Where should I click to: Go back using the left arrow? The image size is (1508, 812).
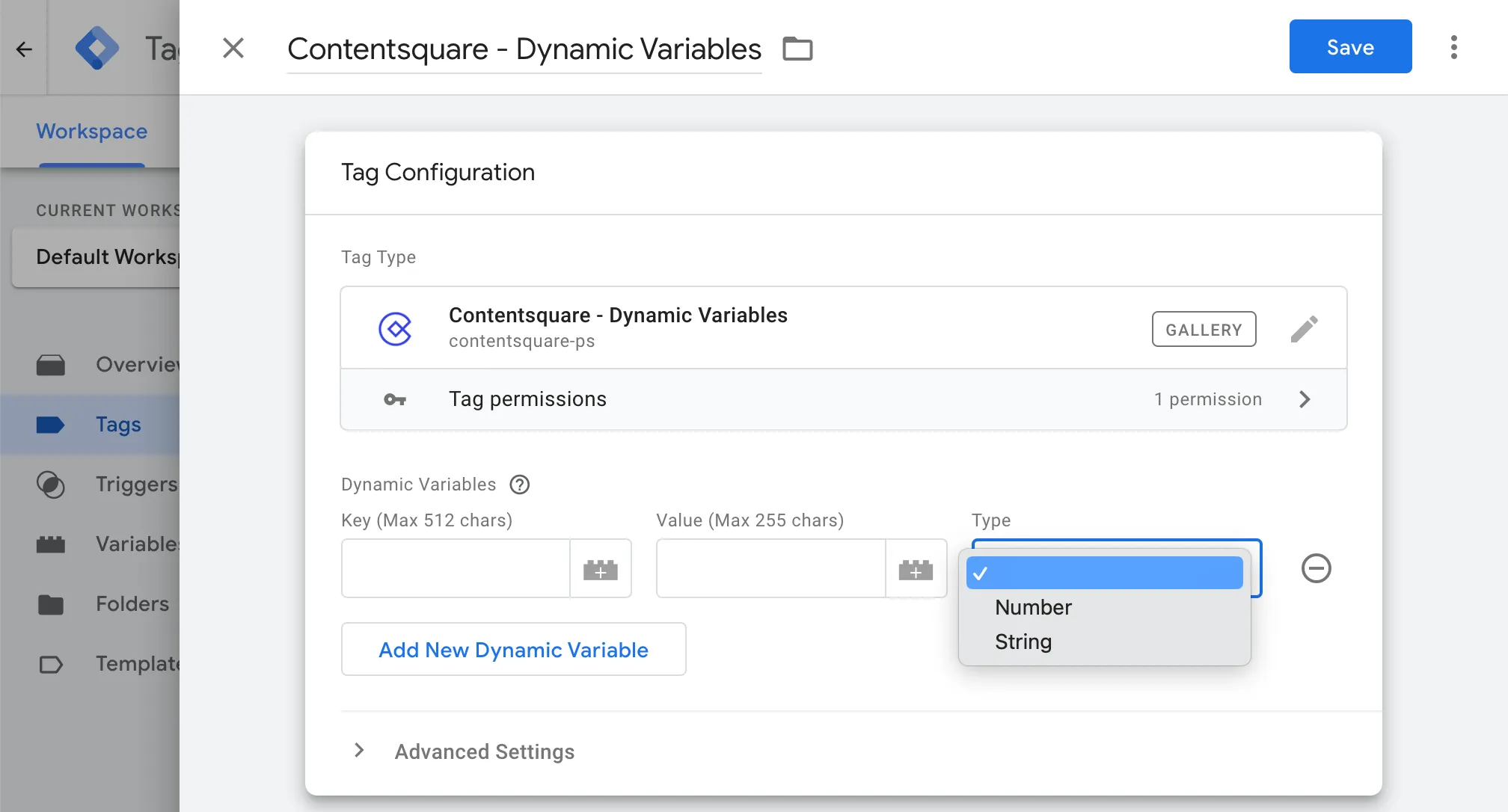24,49
